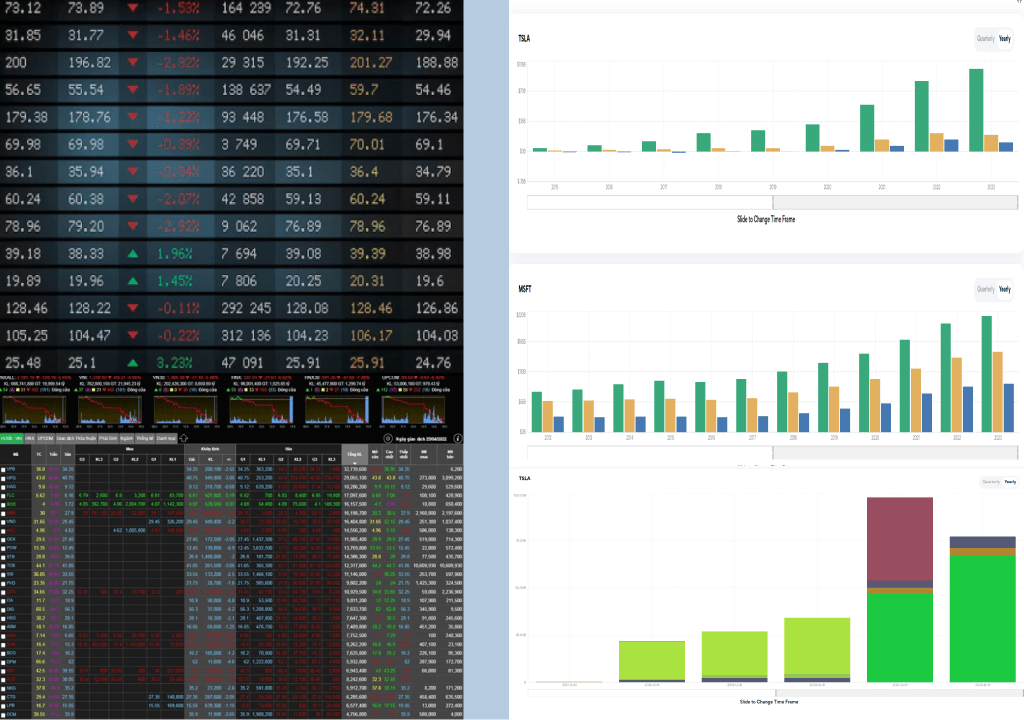Open the 'Thống kê' tab
The height and width of the screenshot is (720, 1024).
(145, 438)
